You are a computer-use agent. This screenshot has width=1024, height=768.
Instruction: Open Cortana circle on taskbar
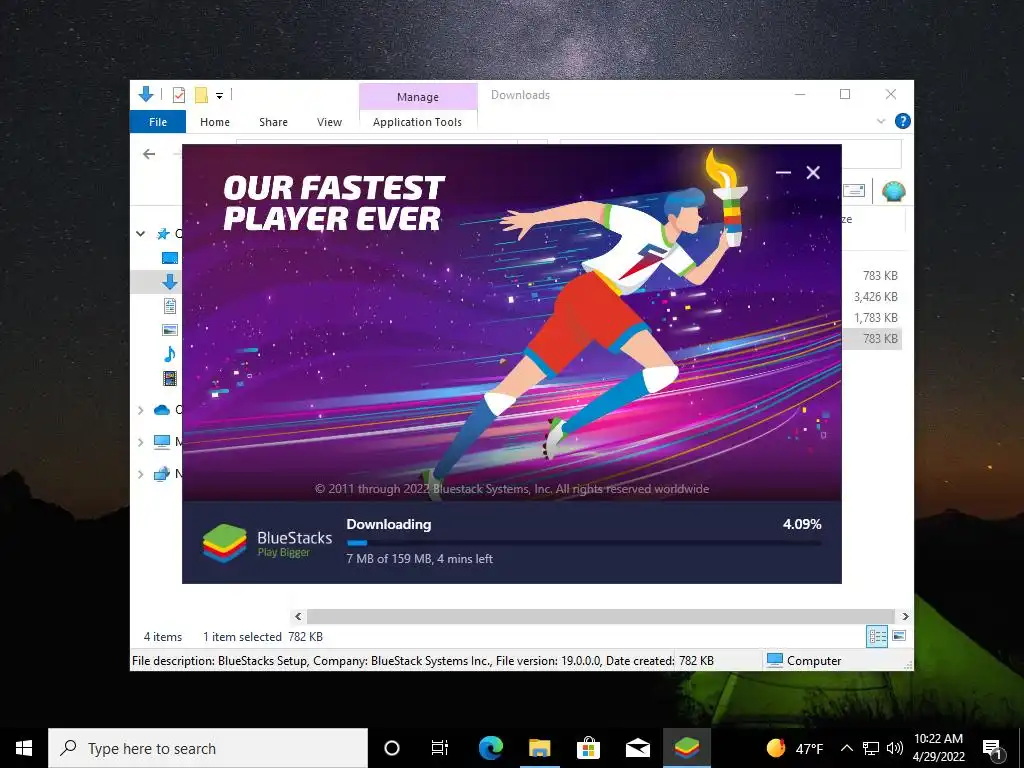click(x=391, y=748)
